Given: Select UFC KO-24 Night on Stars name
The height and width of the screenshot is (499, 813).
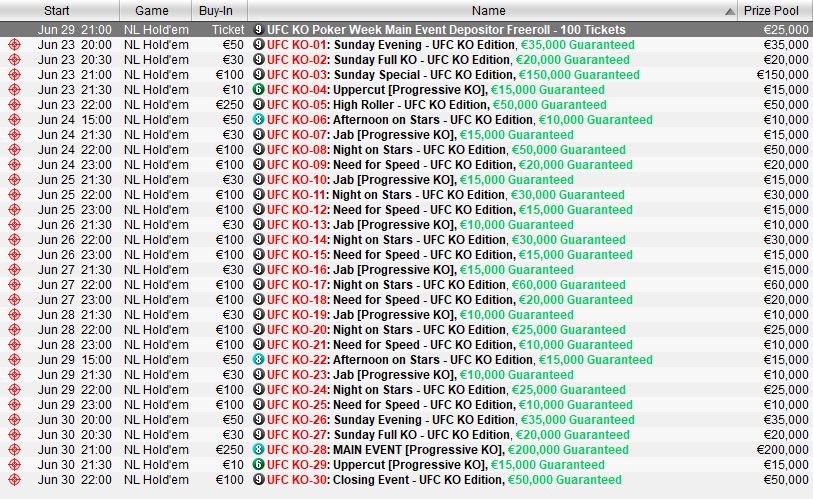Looking at the screenshot, I should tap(446, 390).
